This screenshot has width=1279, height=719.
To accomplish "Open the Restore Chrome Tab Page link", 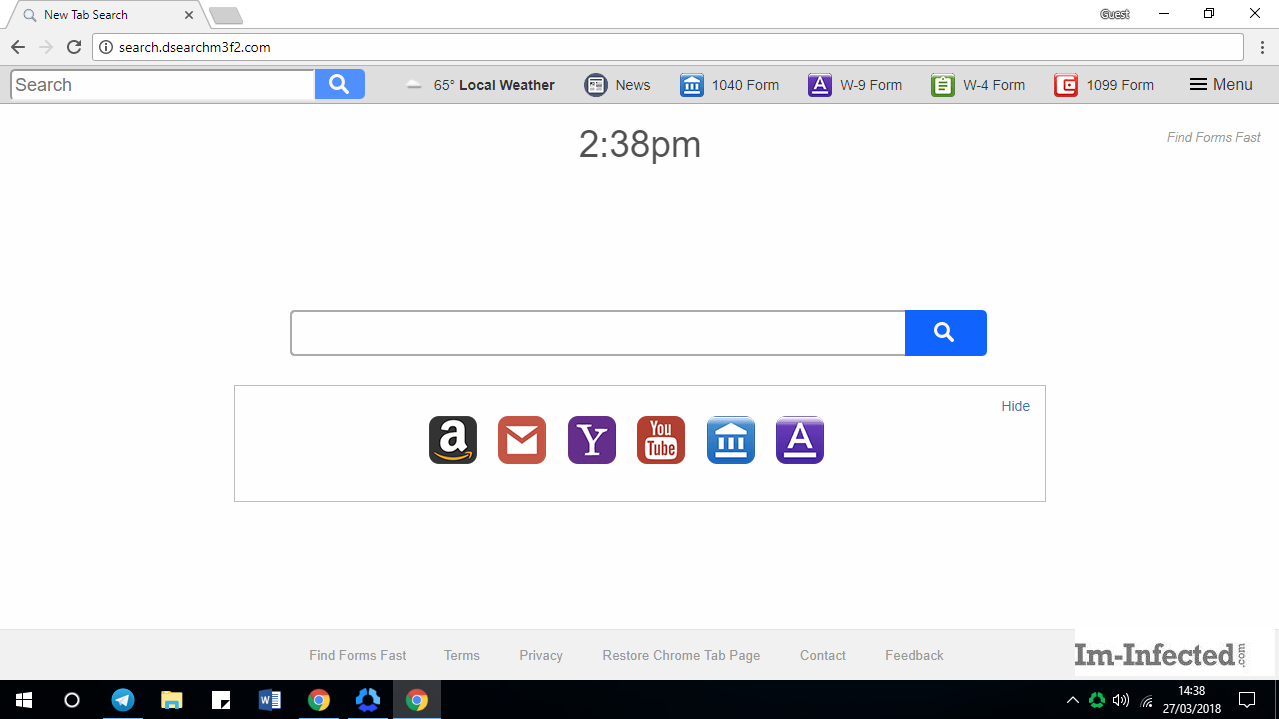I will pos(681,655).
